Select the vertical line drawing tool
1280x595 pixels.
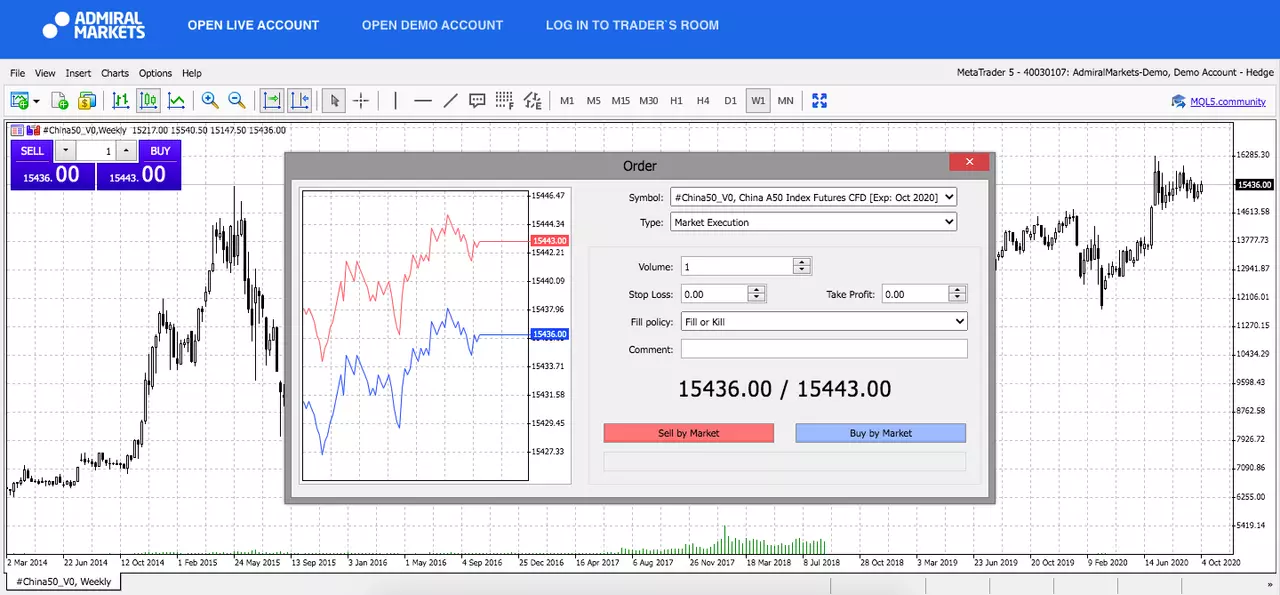click(396, 100)
